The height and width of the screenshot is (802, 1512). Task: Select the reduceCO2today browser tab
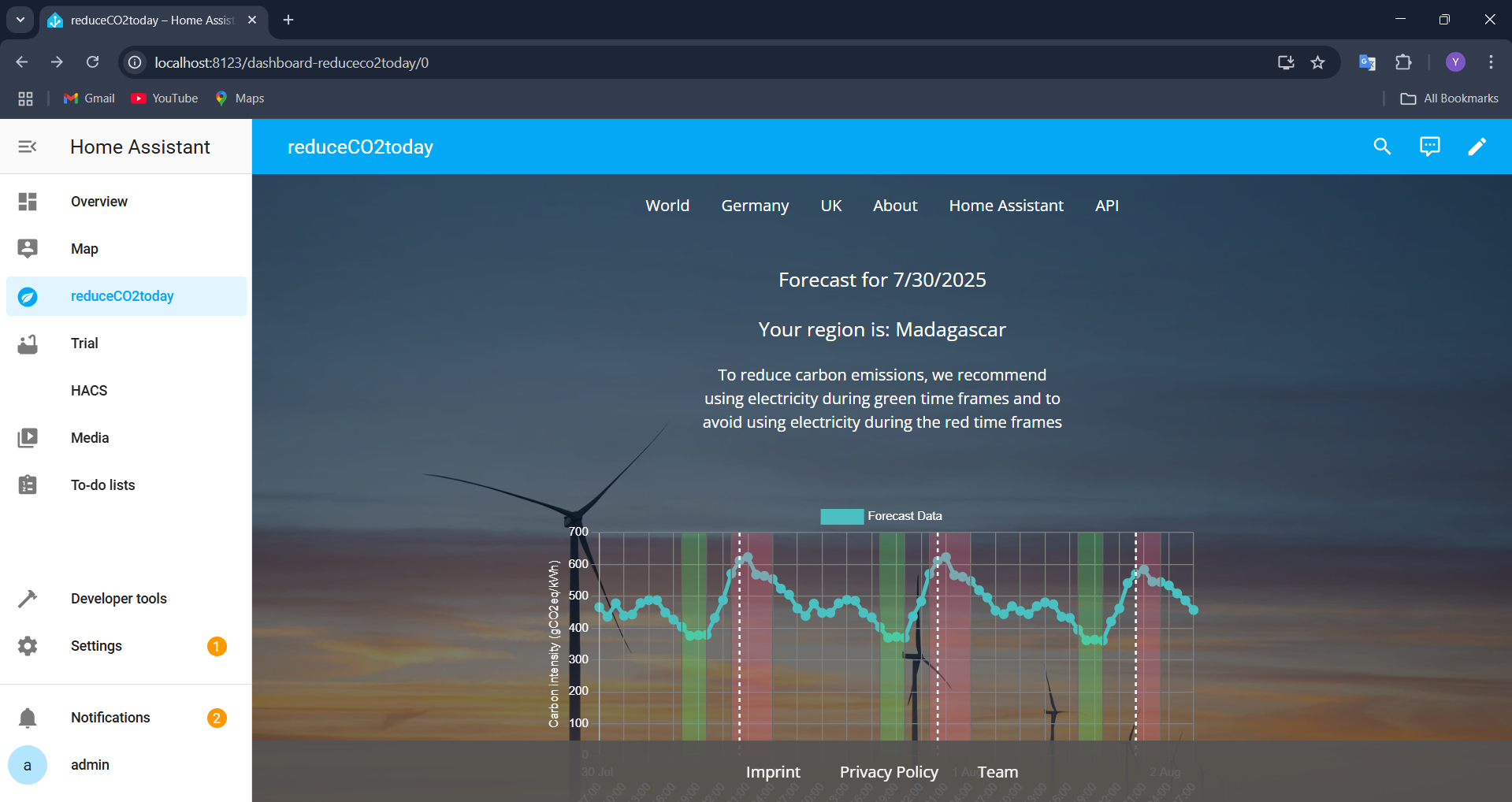coord(154,20)
